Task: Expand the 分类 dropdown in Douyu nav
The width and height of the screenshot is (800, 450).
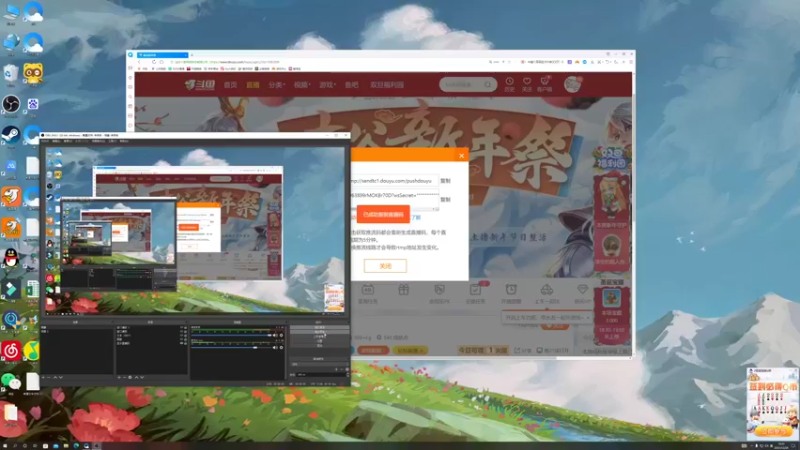Action: point(277,85)
